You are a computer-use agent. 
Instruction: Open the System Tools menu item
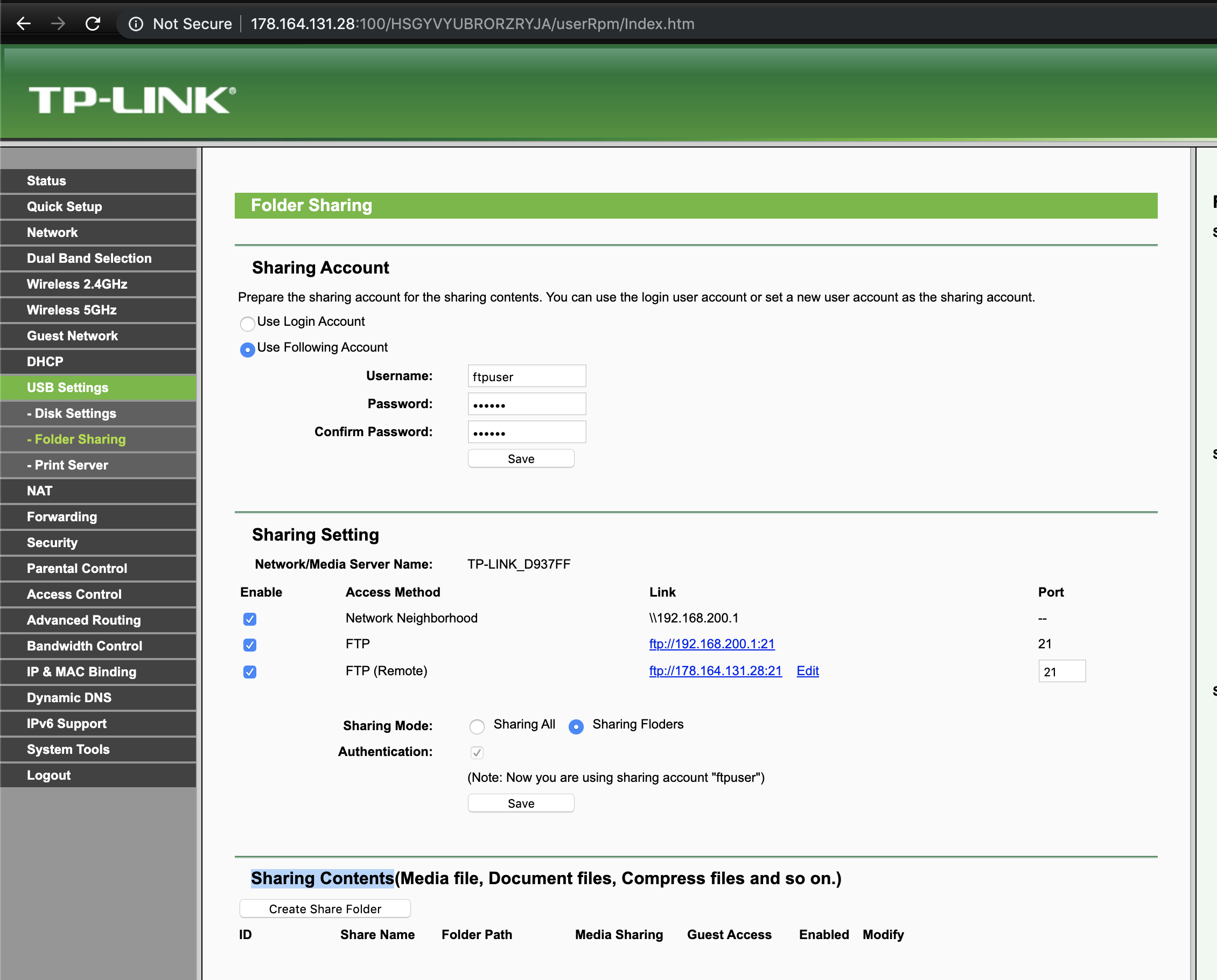[98, 750]
